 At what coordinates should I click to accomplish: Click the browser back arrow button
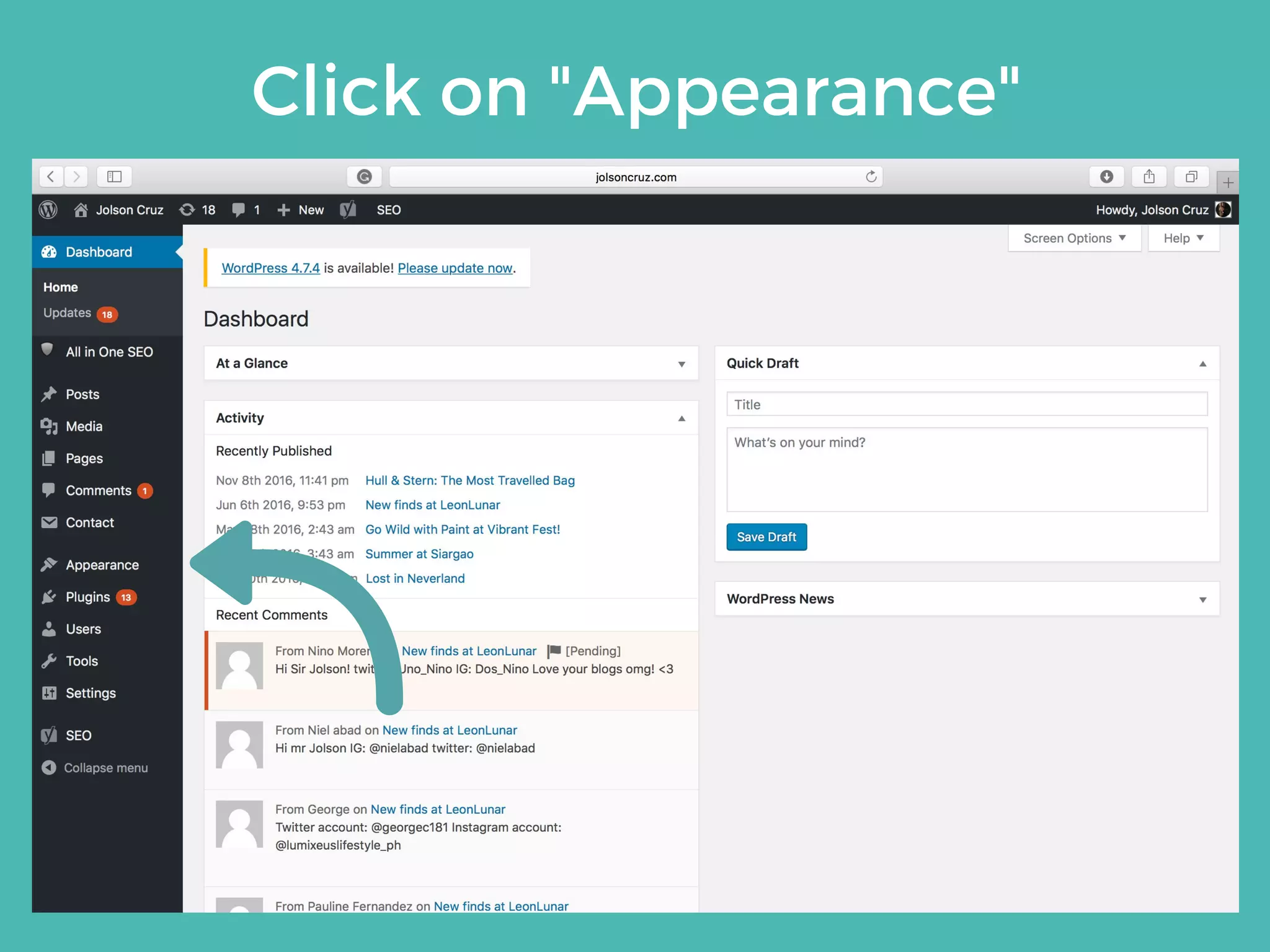(x=51, y=177)
